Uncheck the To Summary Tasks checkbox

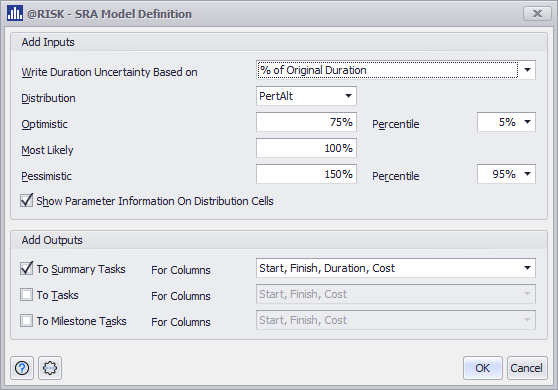click(27, 268)
